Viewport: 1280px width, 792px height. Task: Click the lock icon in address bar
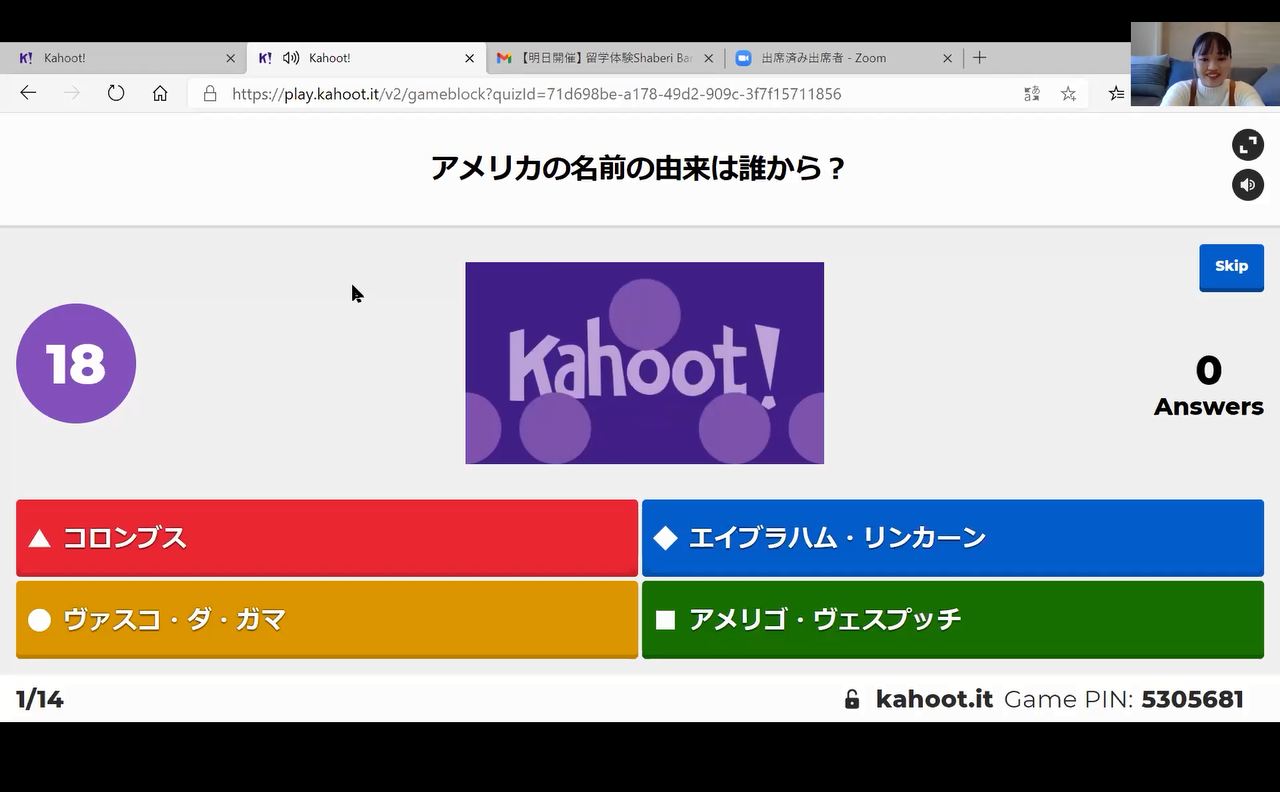210,93
